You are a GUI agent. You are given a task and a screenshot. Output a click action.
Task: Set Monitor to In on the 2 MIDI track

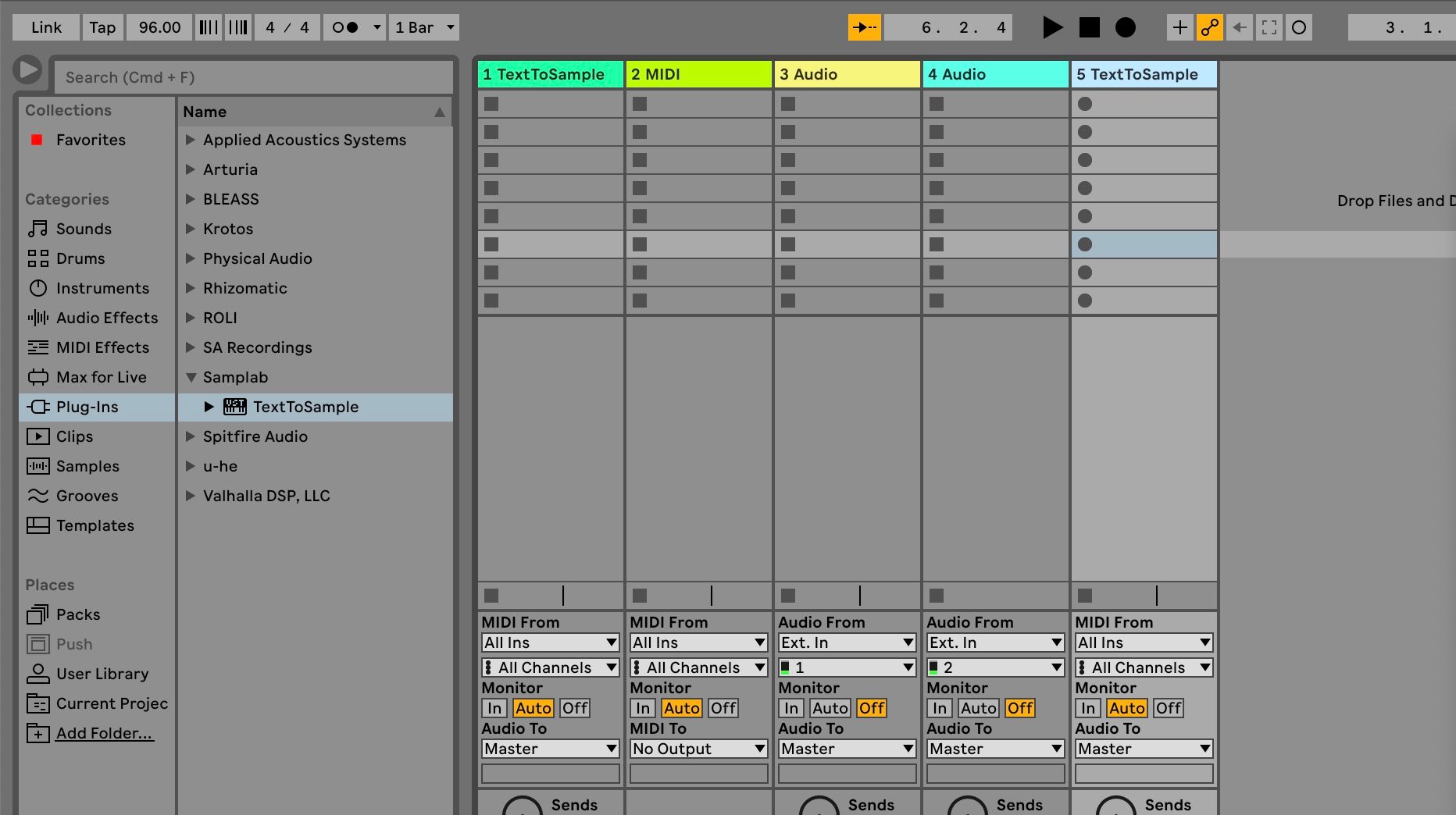click(642, 708)
